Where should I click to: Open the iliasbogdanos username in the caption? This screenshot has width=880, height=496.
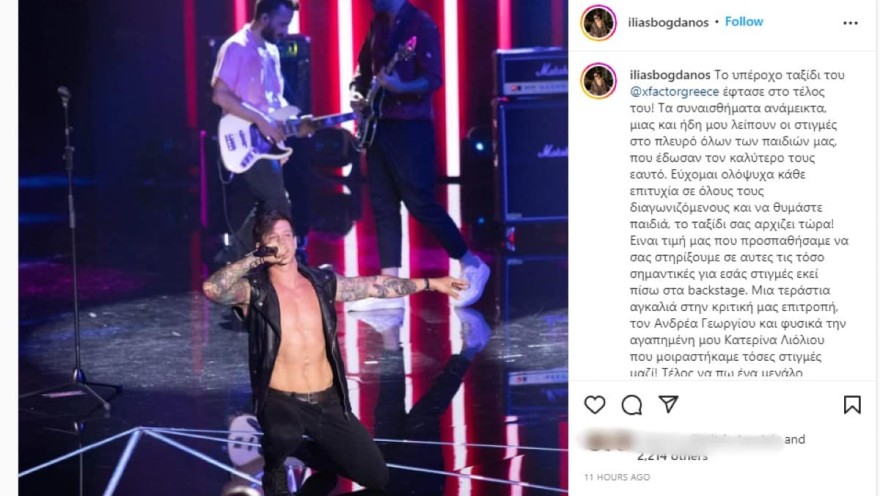point(670,75)
